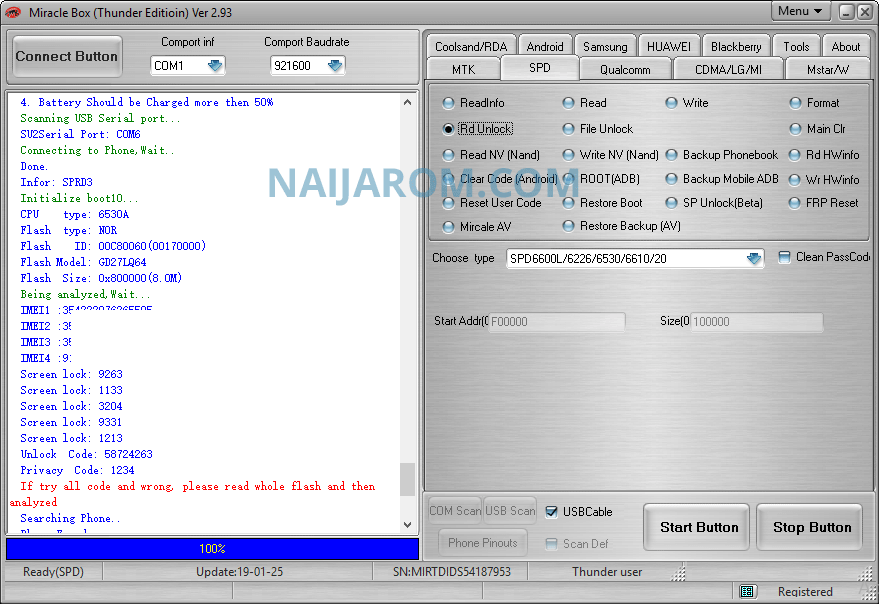879x604 pixels.
Task: Switch to the SPD tab
Action: point(540,68)
